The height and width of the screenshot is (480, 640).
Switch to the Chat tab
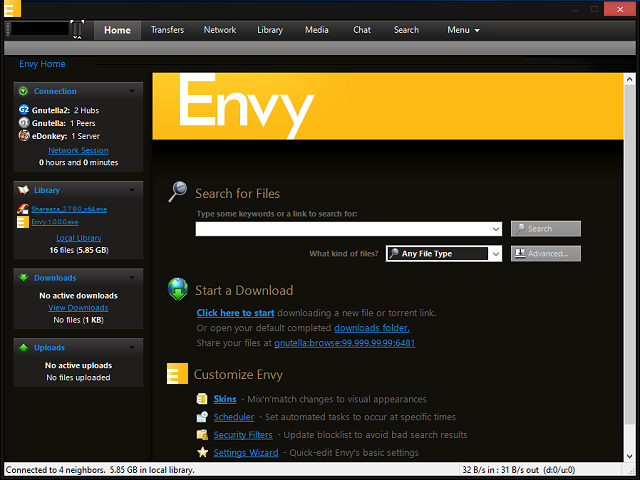click(x=362, y=30)
